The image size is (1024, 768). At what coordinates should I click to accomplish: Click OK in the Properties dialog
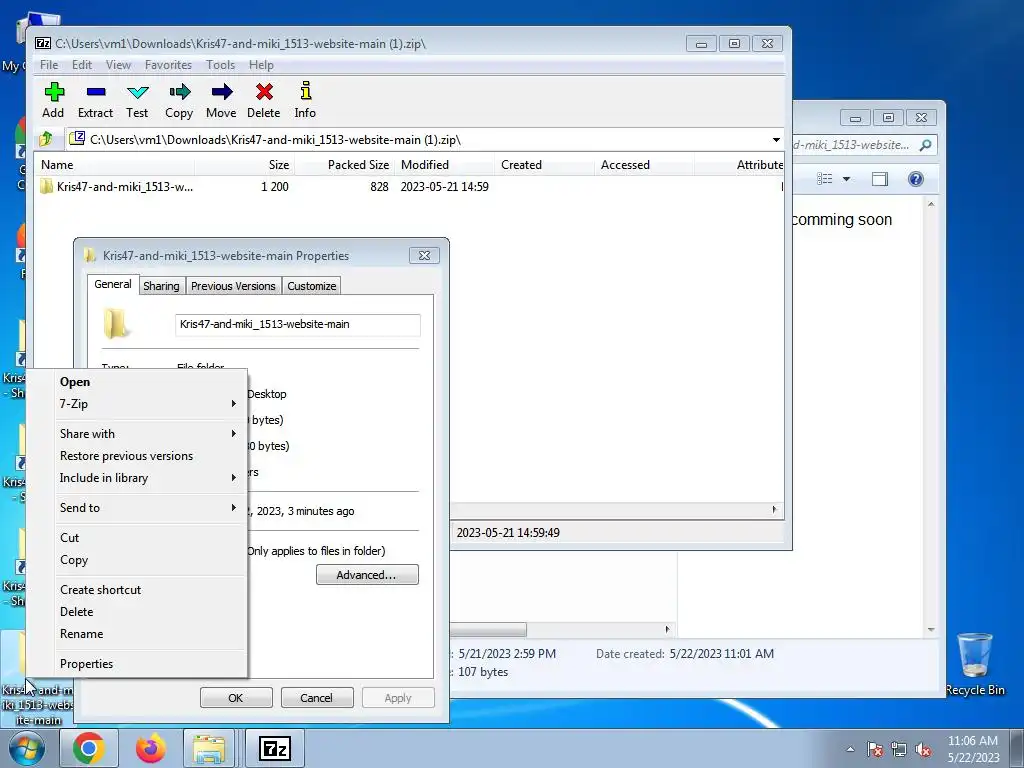[x=236, y=697]
